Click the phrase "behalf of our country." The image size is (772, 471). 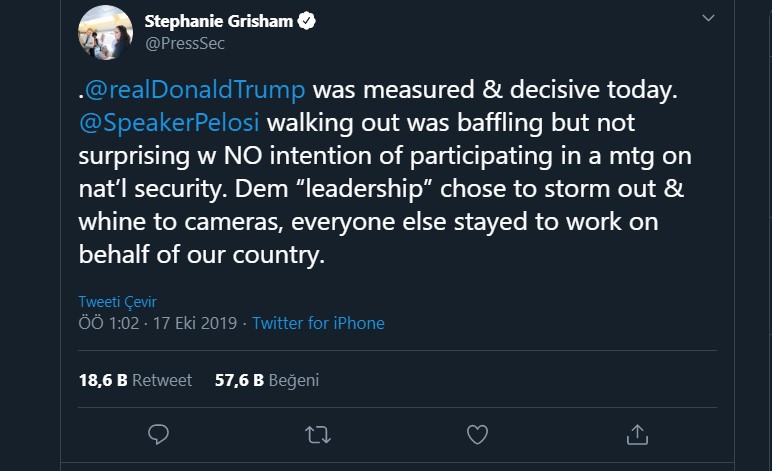202,255
